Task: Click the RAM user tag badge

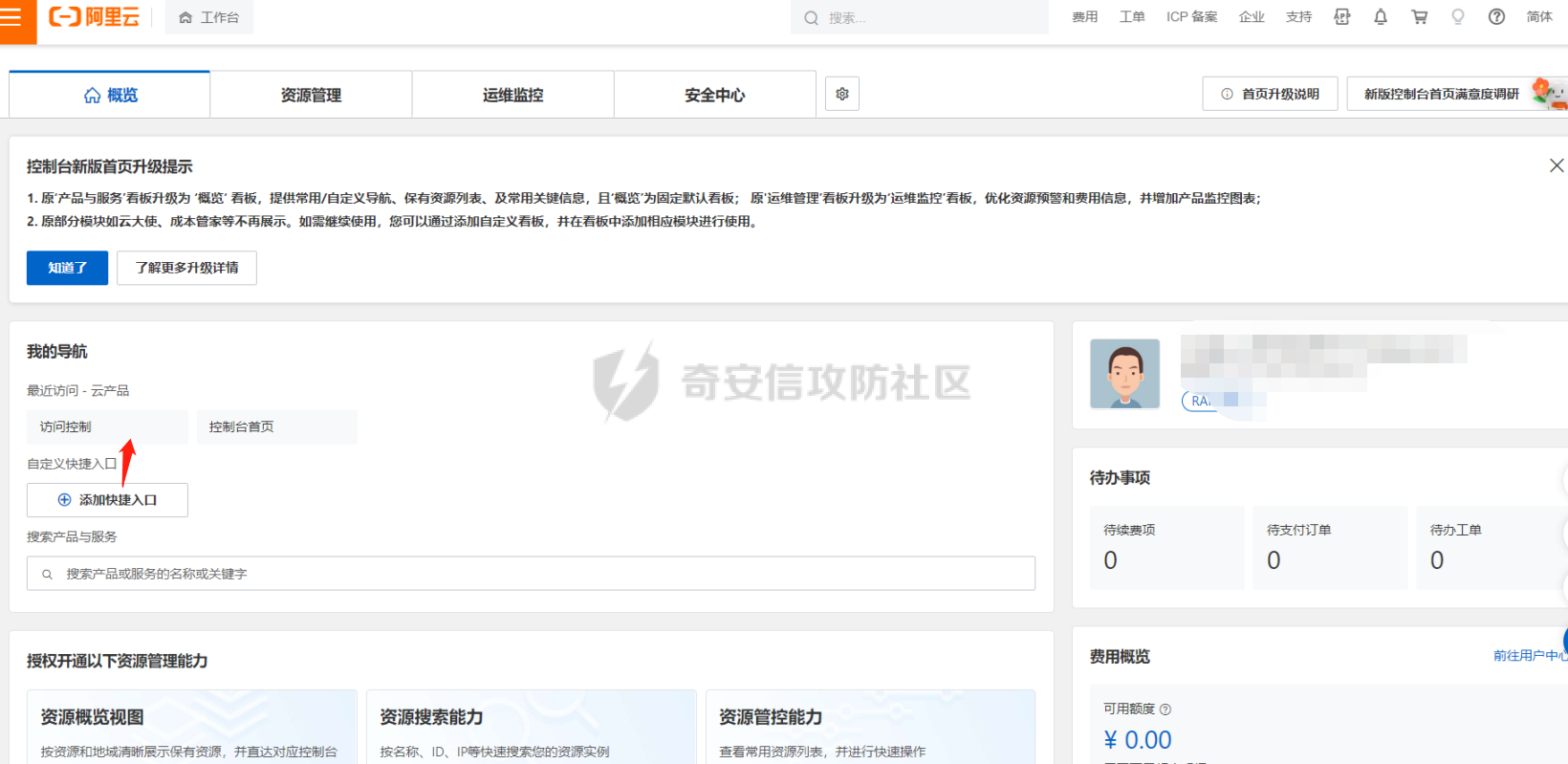Action: [x=1224, y=401]
